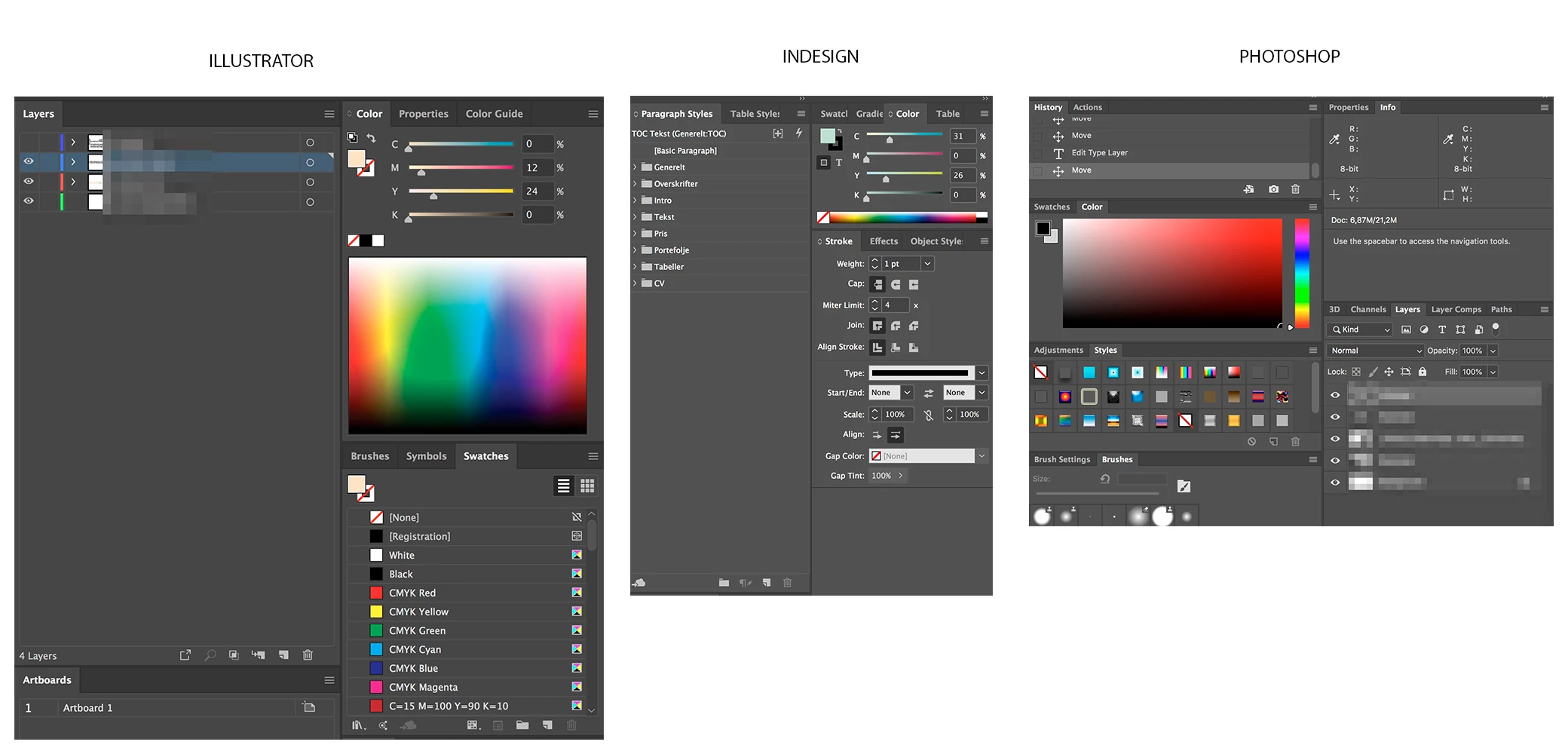The image size is (1568, 754).
Task: Click the no style icon in Photoshop Styles
Action: point(1041,372)
